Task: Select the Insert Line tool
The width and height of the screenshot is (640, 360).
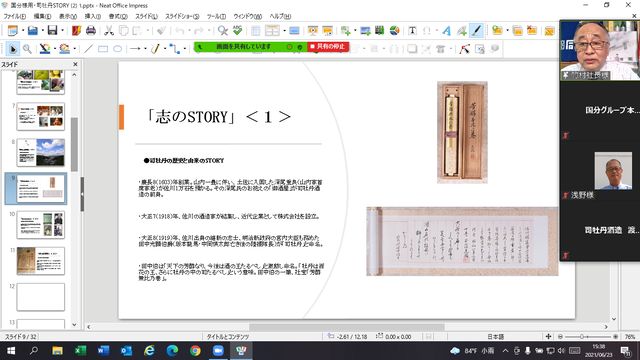Action: 88,49
